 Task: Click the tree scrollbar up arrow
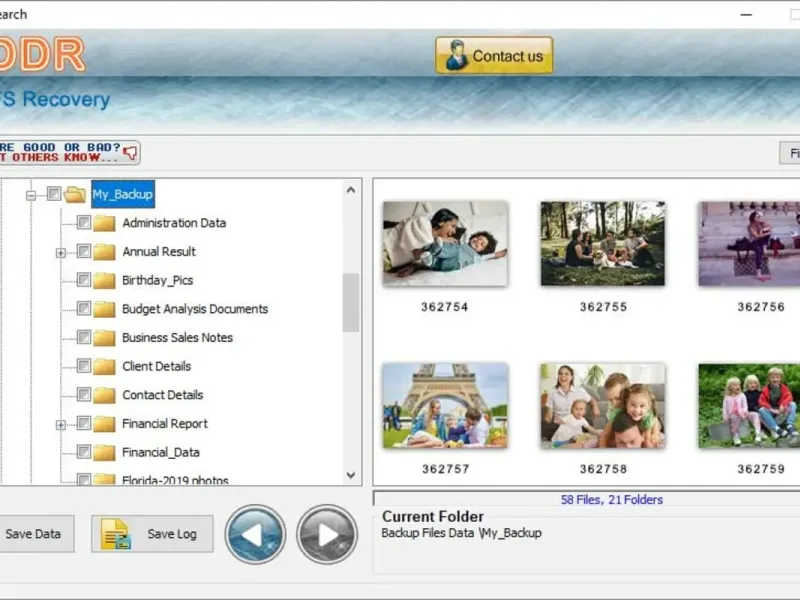(351, 190)
